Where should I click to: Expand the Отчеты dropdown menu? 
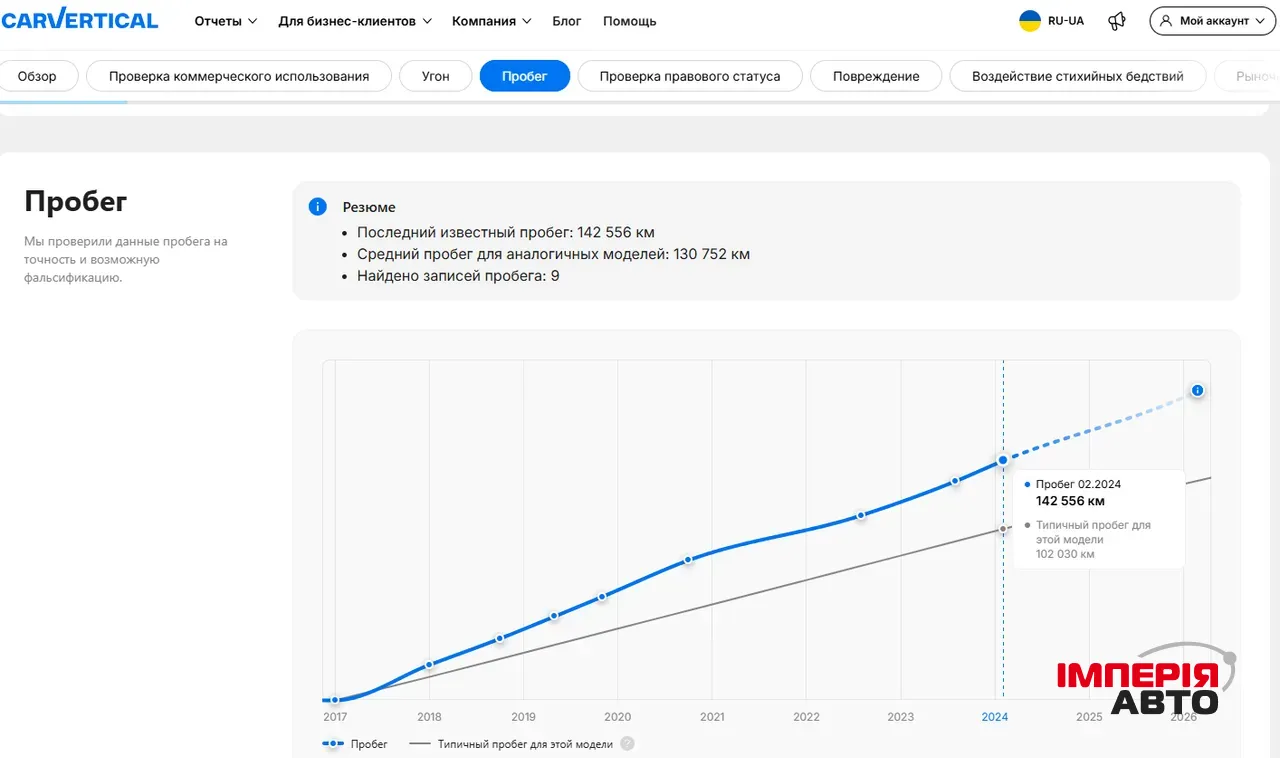225,21
